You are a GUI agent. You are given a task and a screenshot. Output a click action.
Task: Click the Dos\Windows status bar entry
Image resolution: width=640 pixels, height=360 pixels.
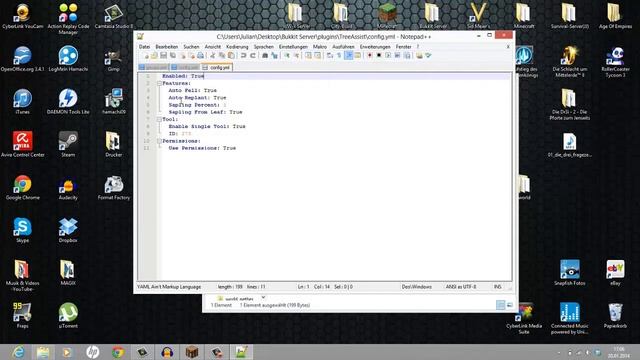(x=417, y=287)
